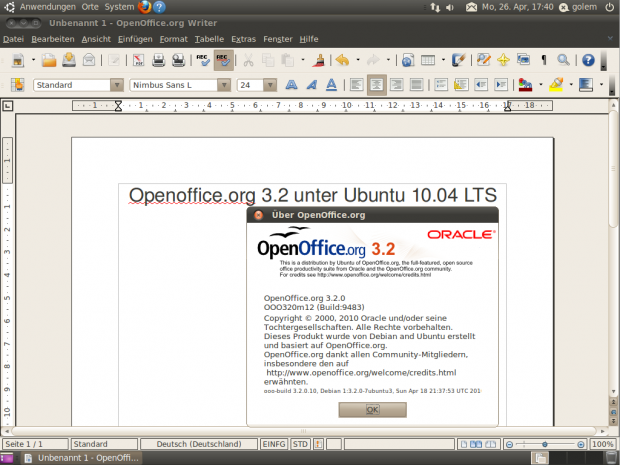Open the Anwendungen panel menu

(47, 7)
